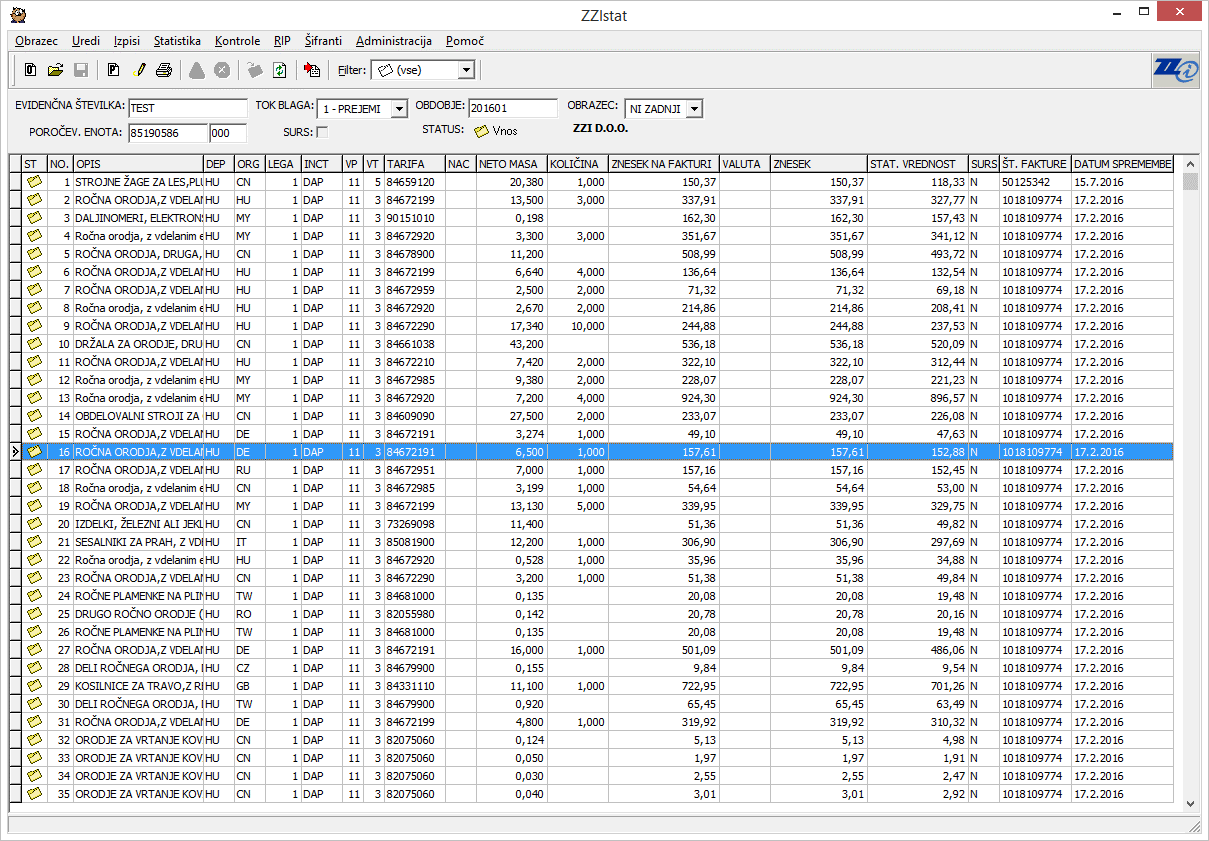The height and width of the screenshot is (841, 1209).
Task: Click the vertical scrollbar down arrow
Action: tap(1190, 803)
